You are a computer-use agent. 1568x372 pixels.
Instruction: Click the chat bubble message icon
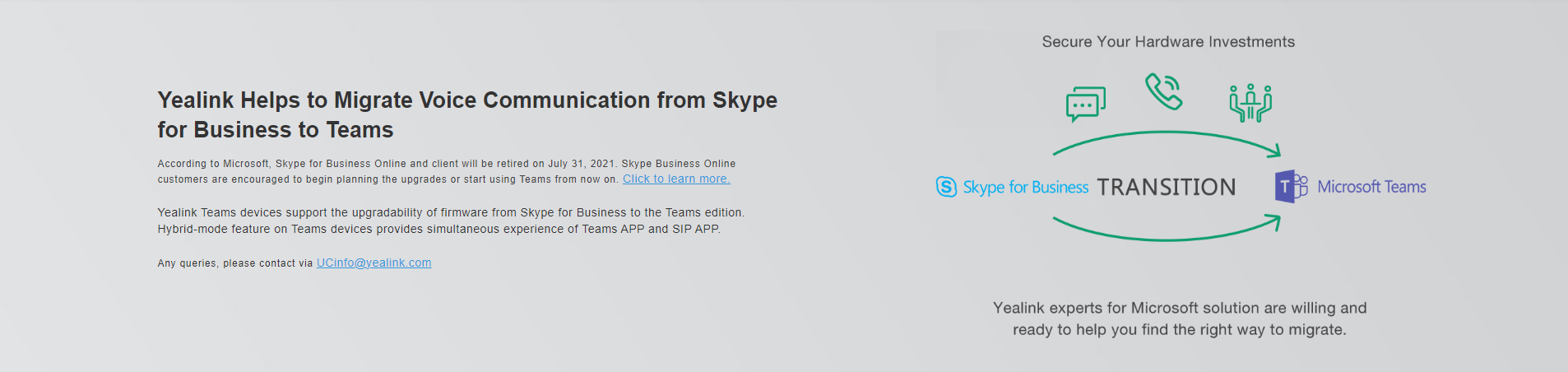[1086, 105]
